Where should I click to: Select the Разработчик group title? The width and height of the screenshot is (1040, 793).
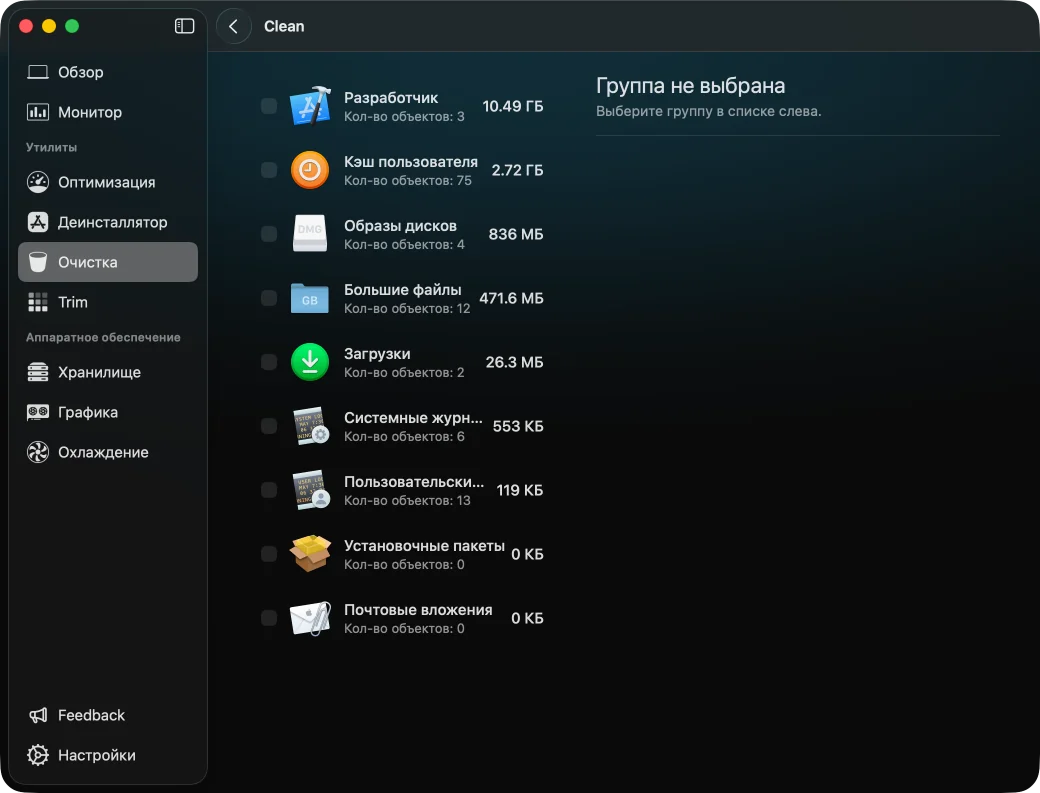[391, 97]
